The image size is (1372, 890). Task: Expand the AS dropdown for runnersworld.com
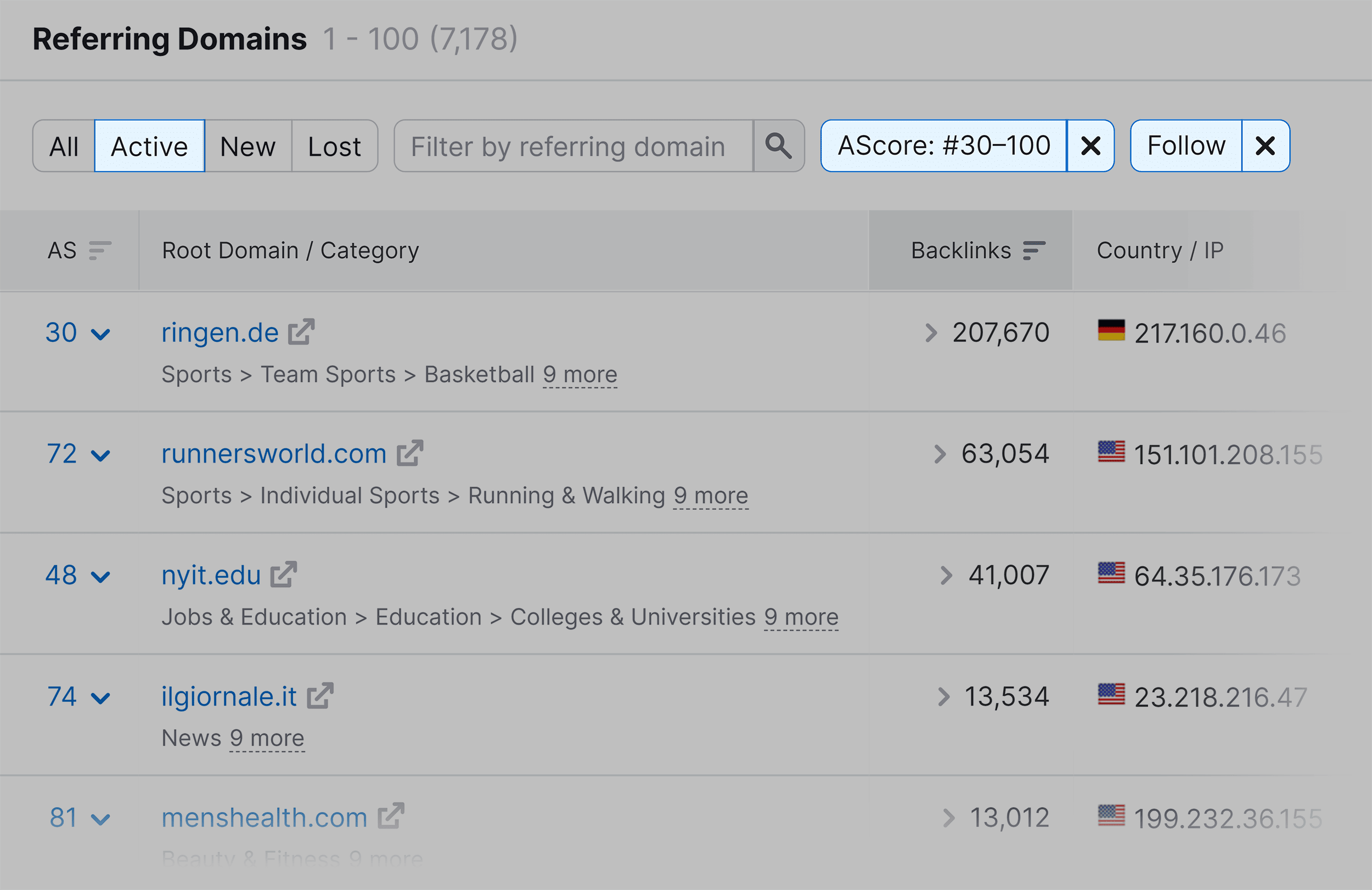click(x=101, y=455)
